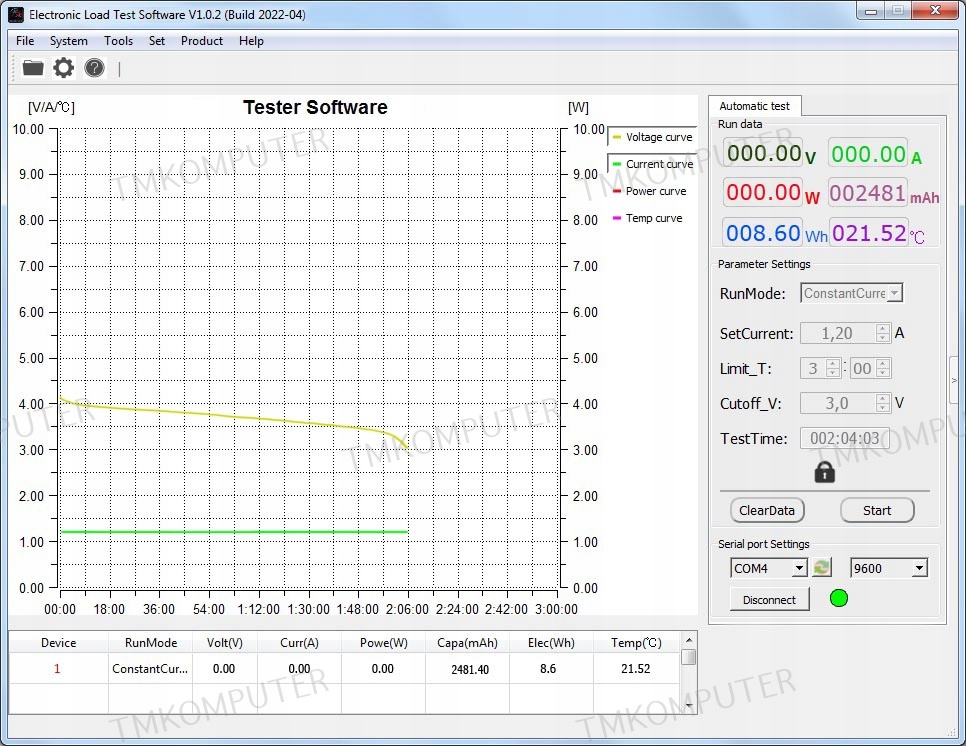
Task: Expand the side panel collapse handle
Action: [x=953, y=380]
